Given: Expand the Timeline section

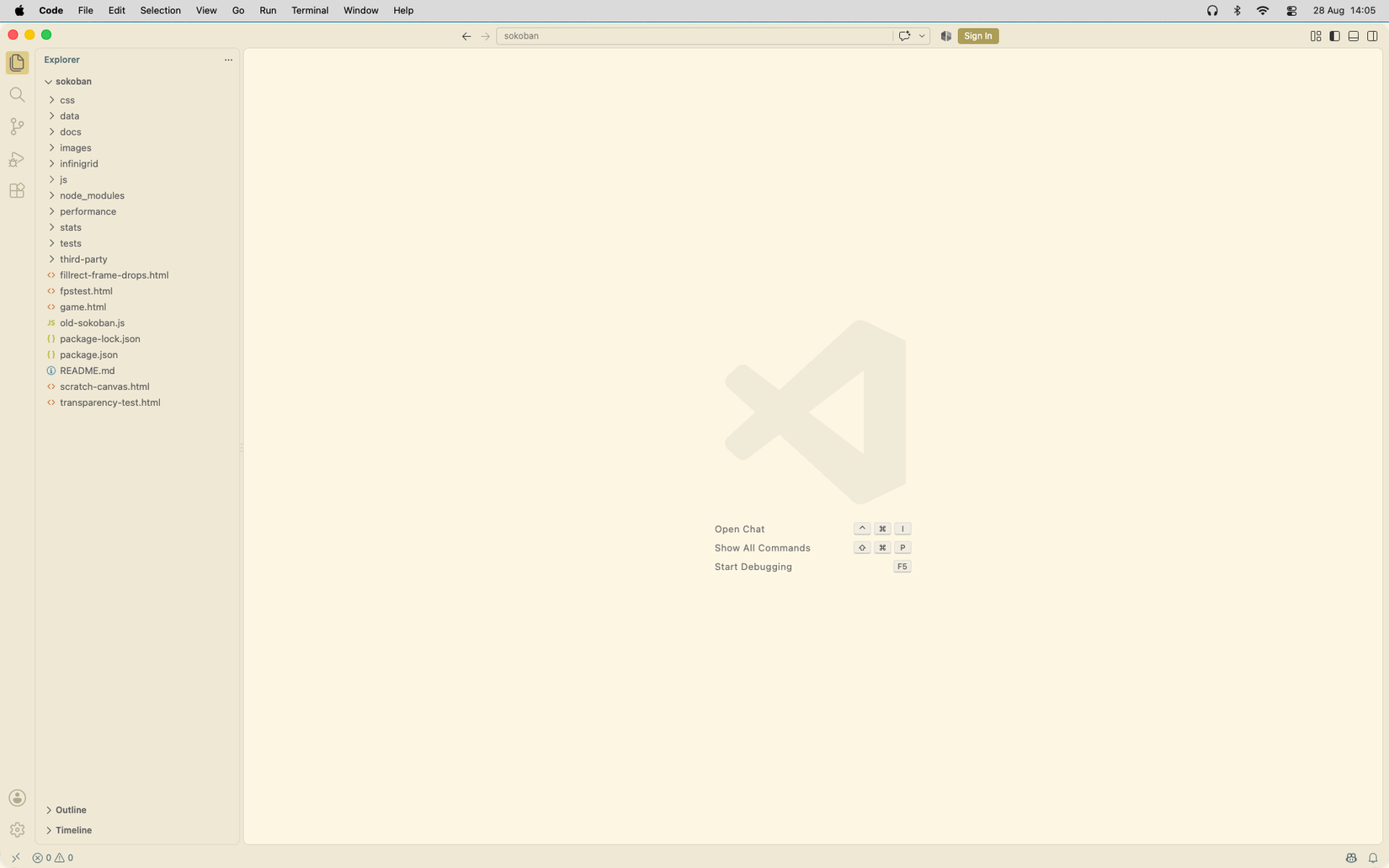Looking at the screenshot, I should click(x=137, y=830).
